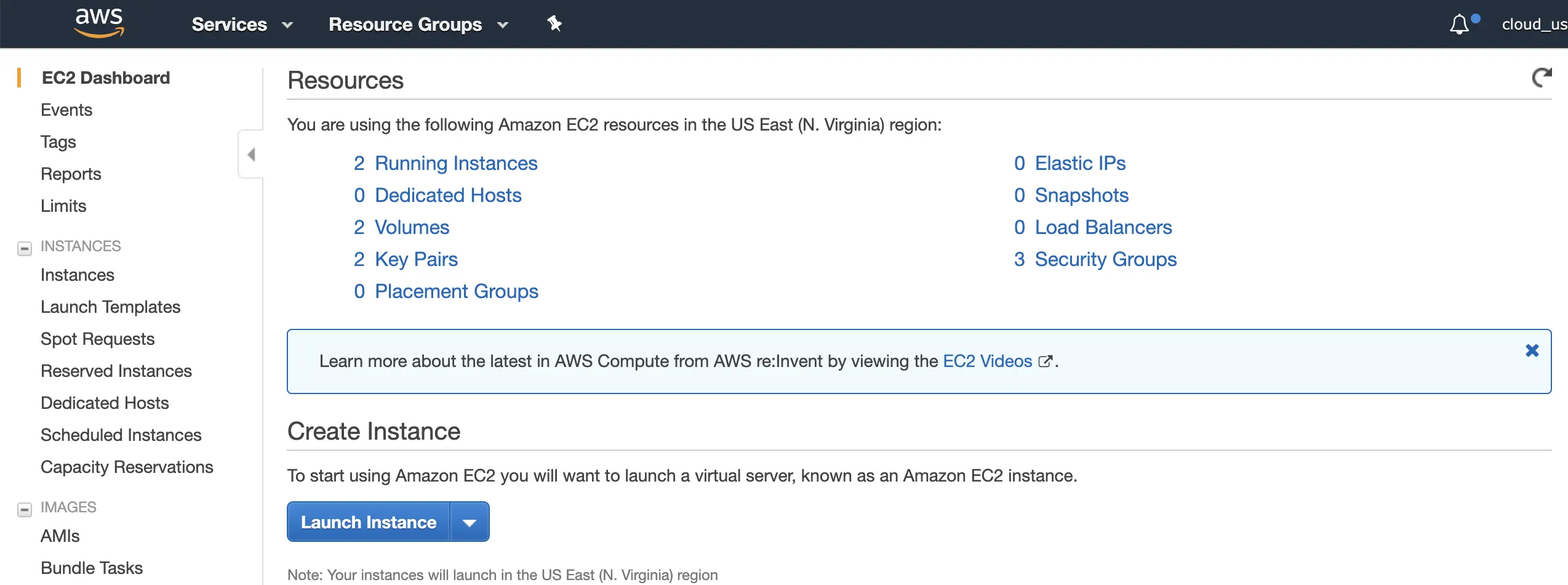The width and height of the screenshot is (1568, 585).
Task: Refresh the Resources panel
Action: click(1542, 78)
